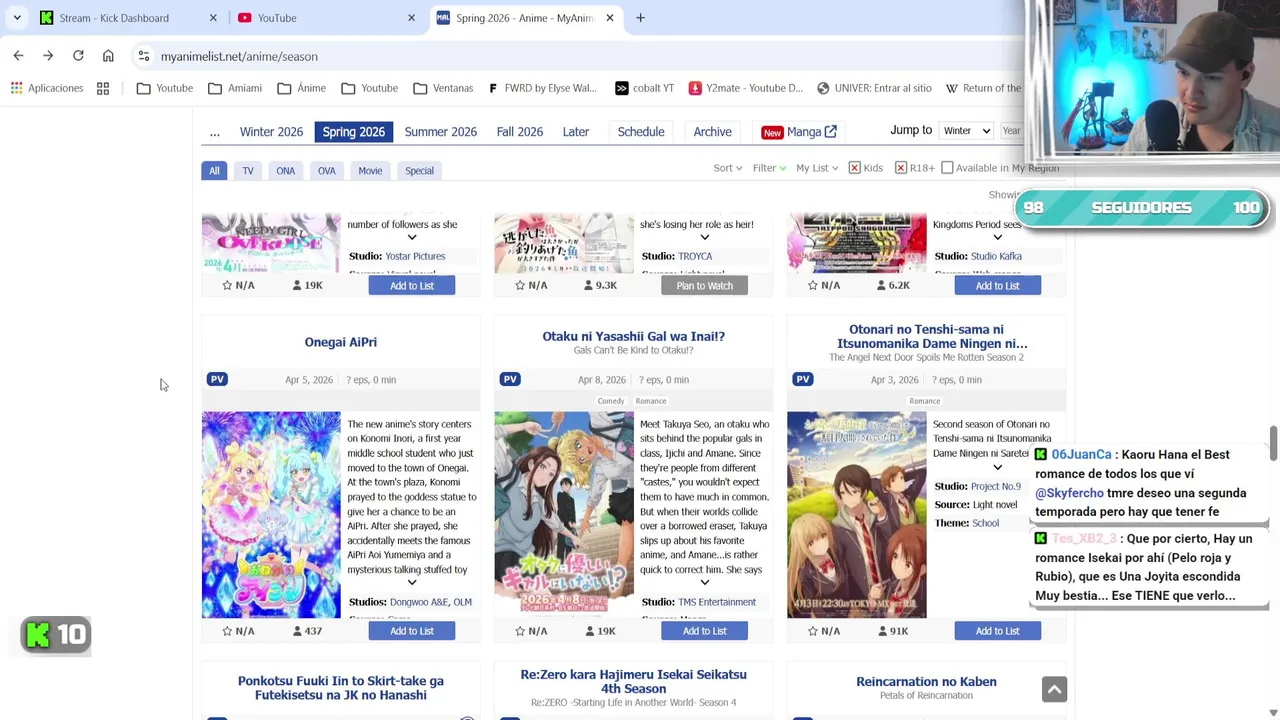Viewport: 1280px width, 720px height.
Task: Expand the Otonari no Tenshi-sama synopsis arrow
Action: pyautogui.click(x=997, y=467)
